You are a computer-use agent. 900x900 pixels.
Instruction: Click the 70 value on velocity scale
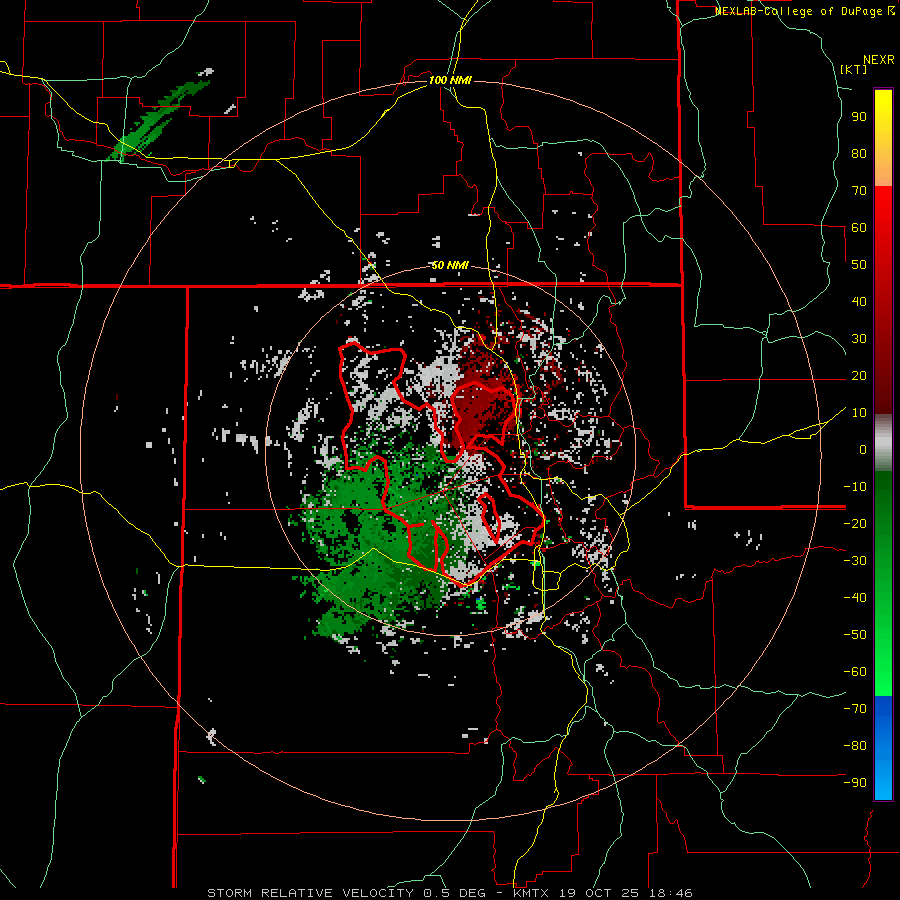859,191
